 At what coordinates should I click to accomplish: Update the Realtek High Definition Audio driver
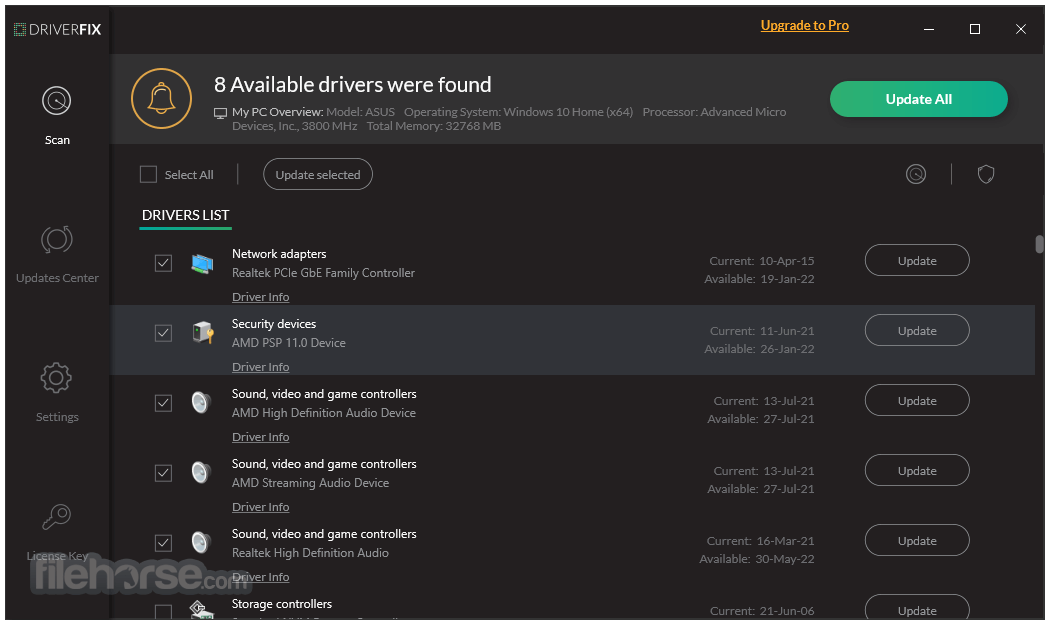[917, 541]
